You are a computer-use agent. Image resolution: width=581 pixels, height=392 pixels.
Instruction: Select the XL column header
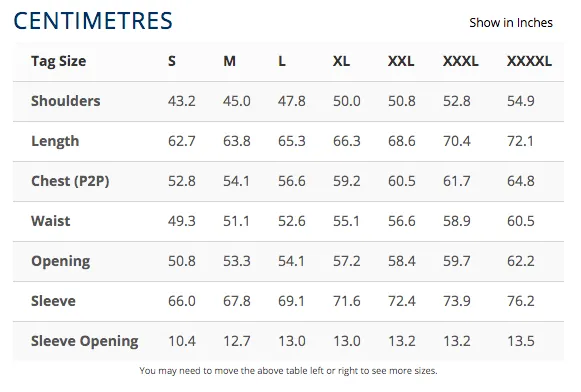(x=341, y=61)
